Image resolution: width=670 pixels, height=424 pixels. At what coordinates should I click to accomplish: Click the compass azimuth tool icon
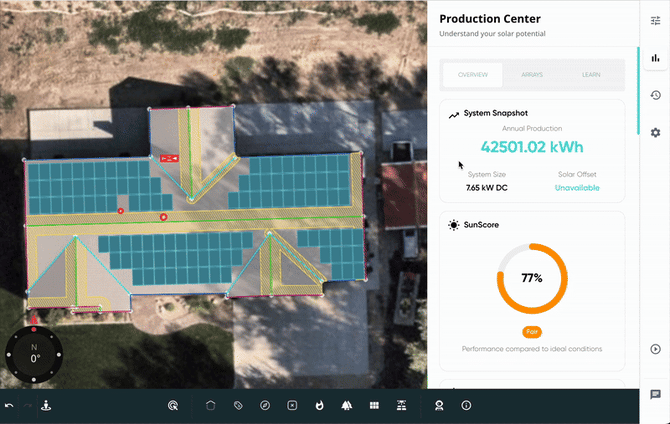265,405
